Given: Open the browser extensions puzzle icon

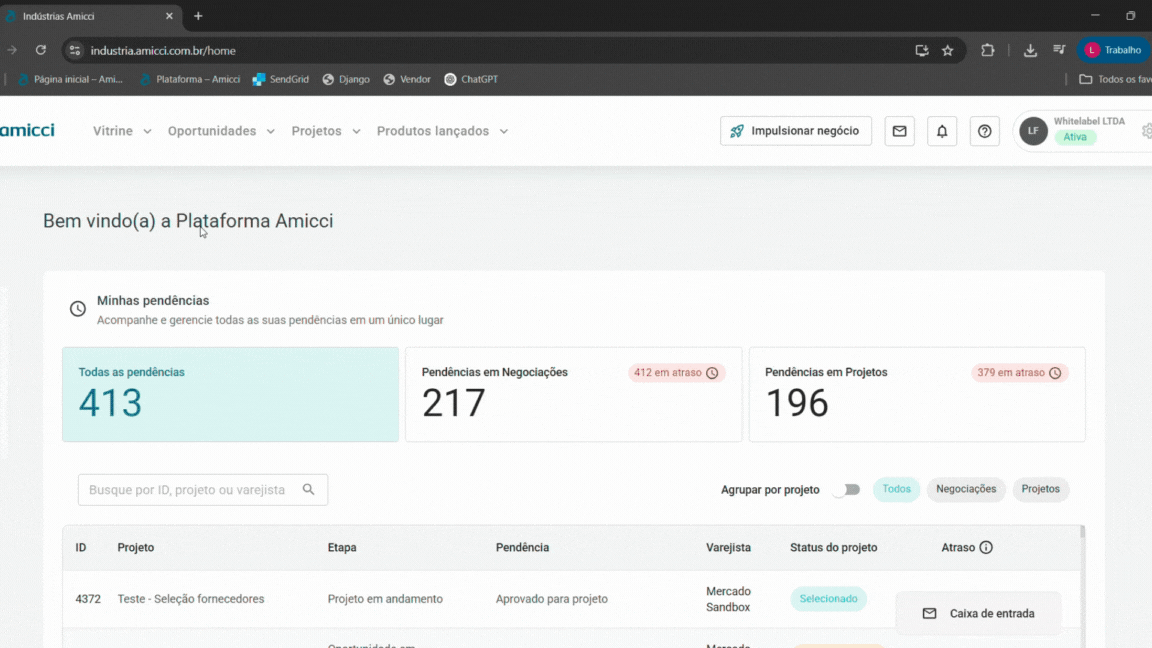Looking at the screenshot, I should (x=987, y=50).
